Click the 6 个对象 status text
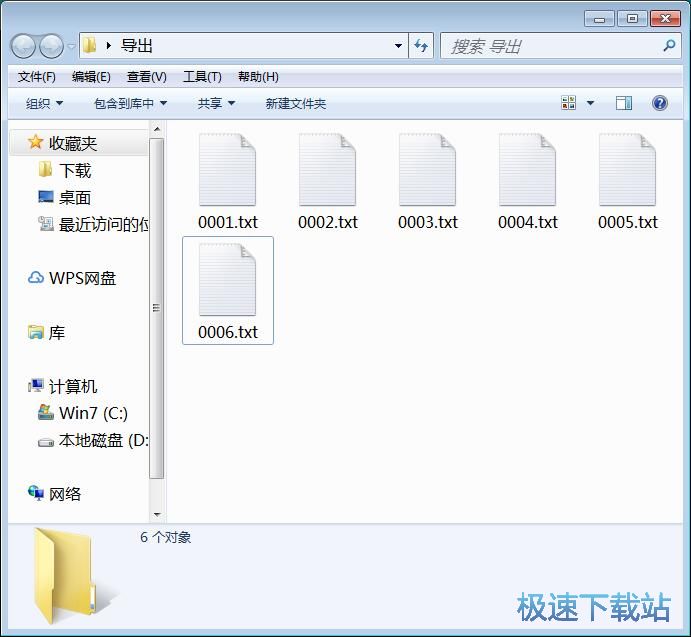Image resolution: width=691 pixels, height=637 pixels. click(x=165, y=537)
